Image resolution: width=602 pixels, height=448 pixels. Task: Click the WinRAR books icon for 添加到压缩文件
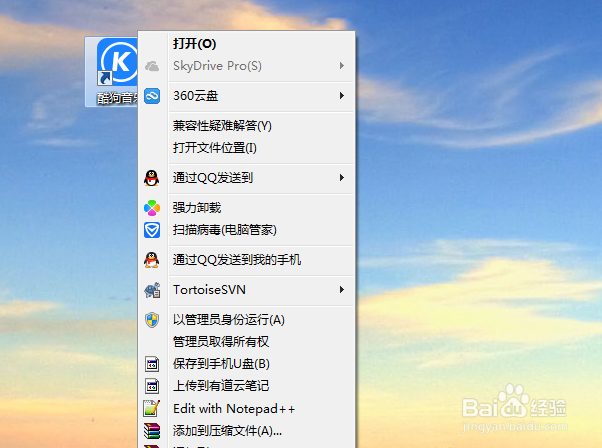coord(152,431)
